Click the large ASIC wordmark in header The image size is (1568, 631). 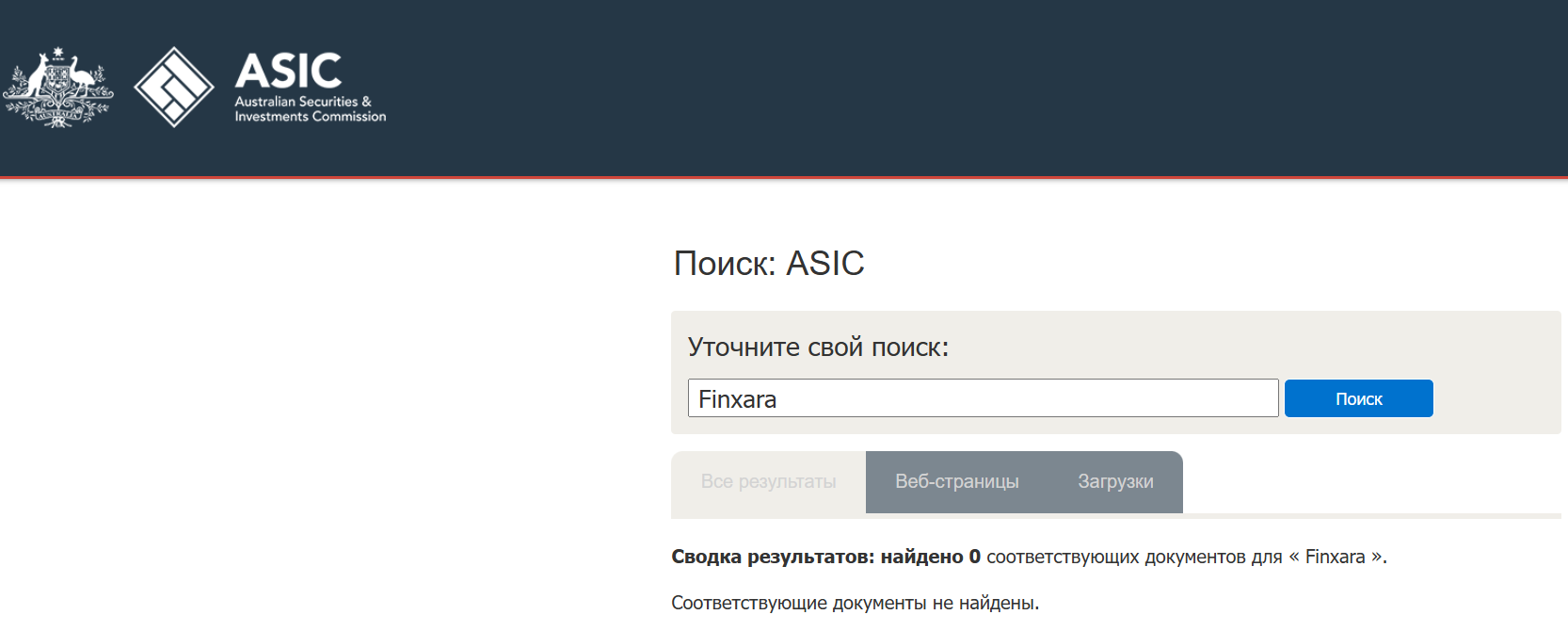(288, 72)
